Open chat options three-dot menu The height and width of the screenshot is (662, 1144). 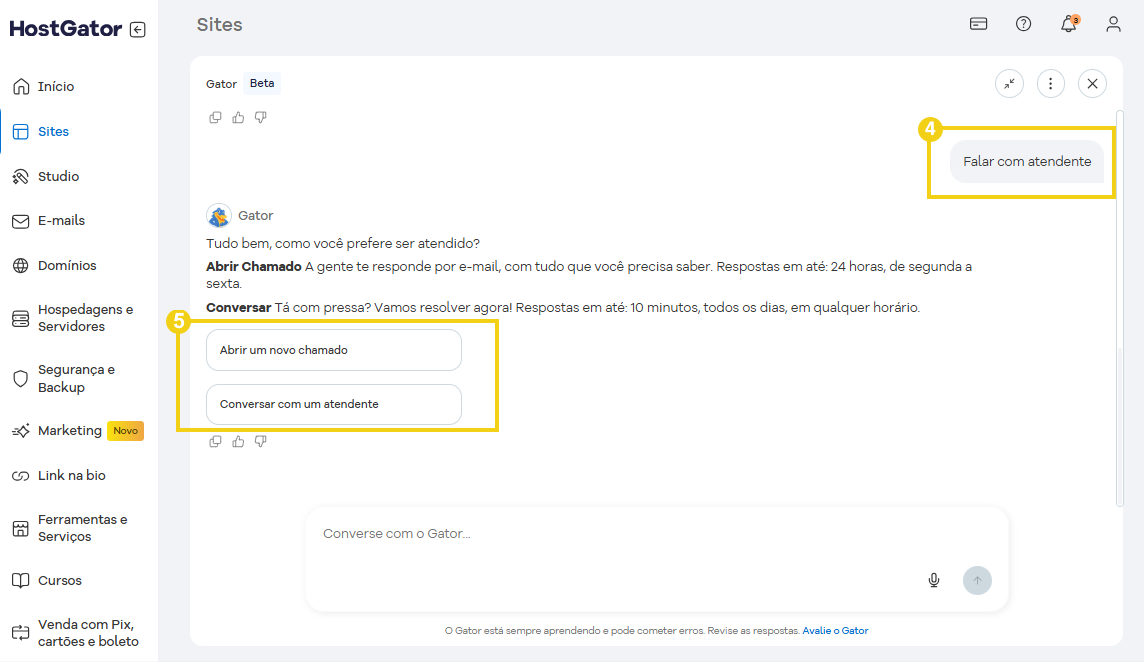coord(1050,84)
